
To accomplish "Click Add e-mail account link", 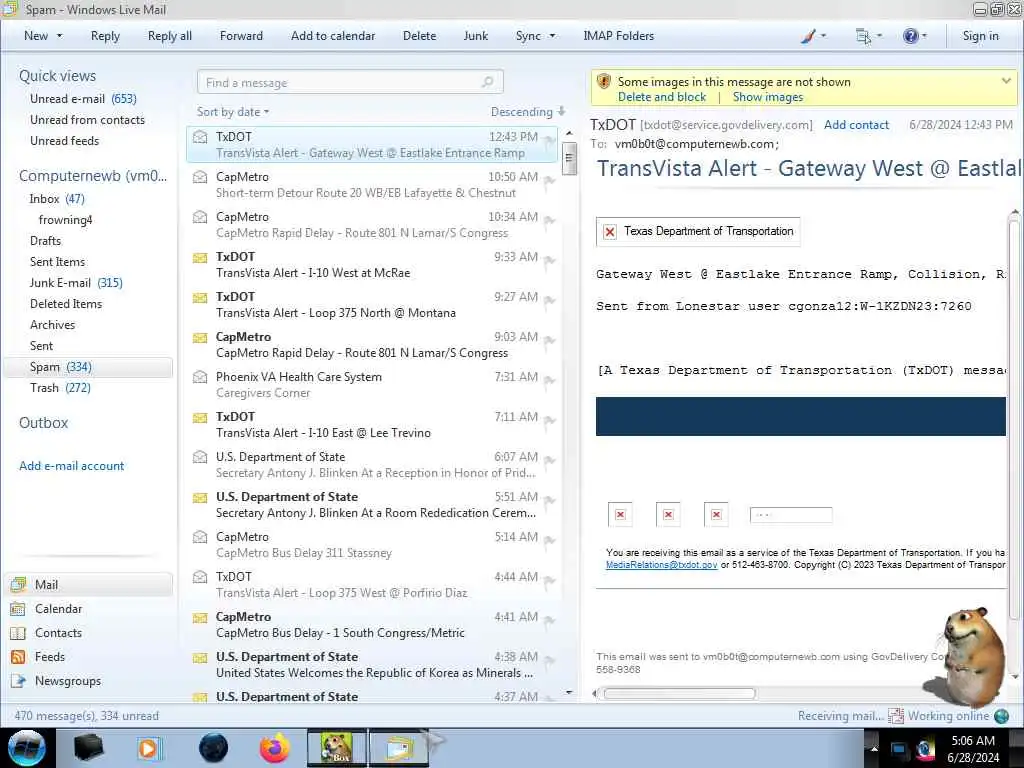I will click(x=71, y=466).
